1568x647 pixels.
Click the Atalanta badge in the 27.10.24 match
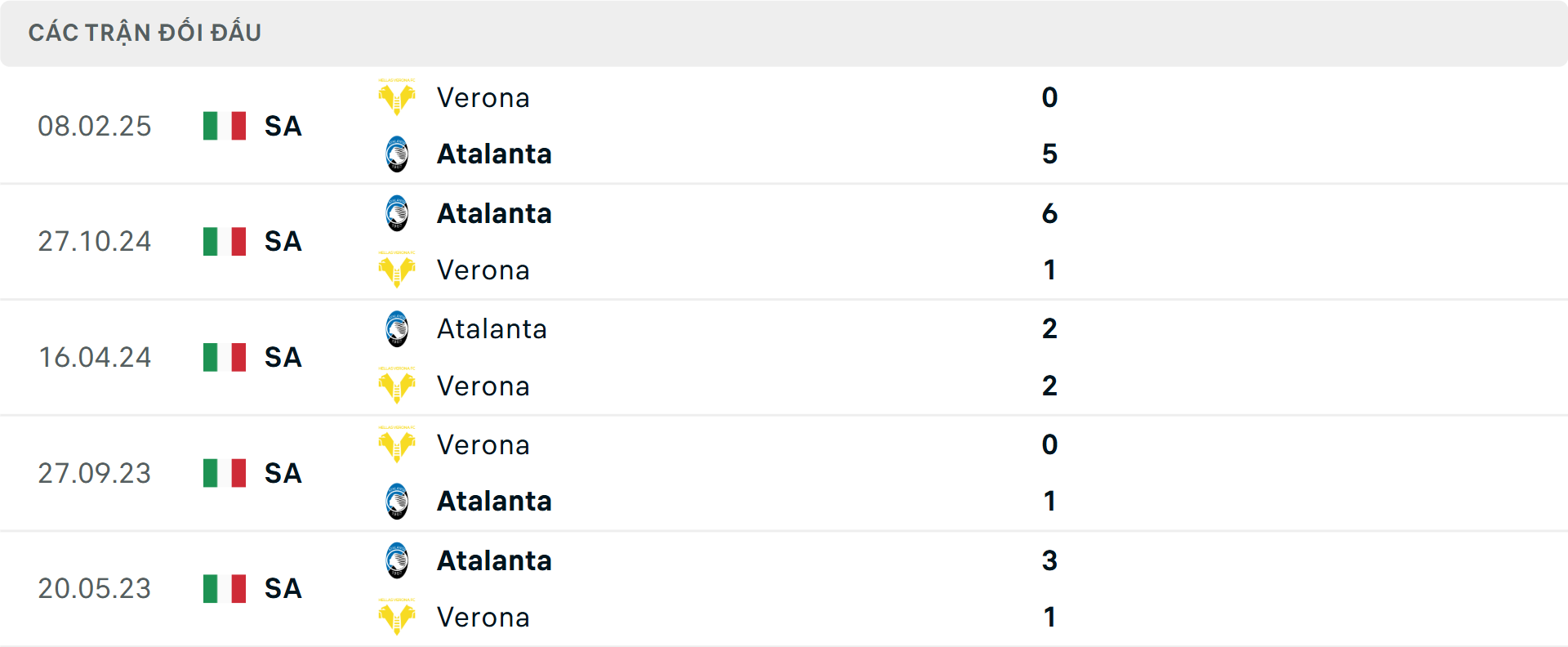pyautogui.click(x=397, y=213)
